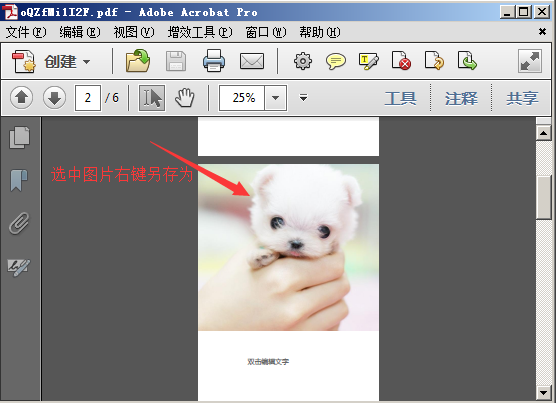Toggle the selection tool for text and images
This screenshot has width=556, height=403.
coord(152,97)
